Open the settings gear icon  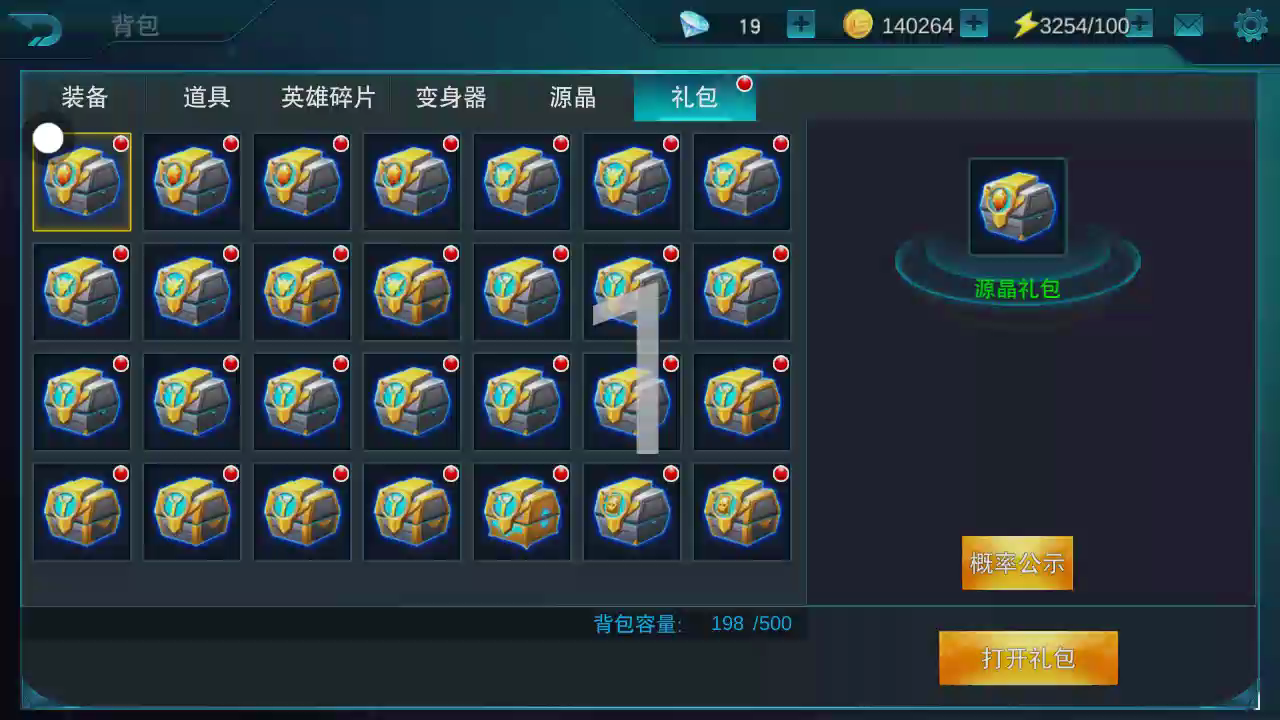pyautogui.click(x=1251, y=25)
